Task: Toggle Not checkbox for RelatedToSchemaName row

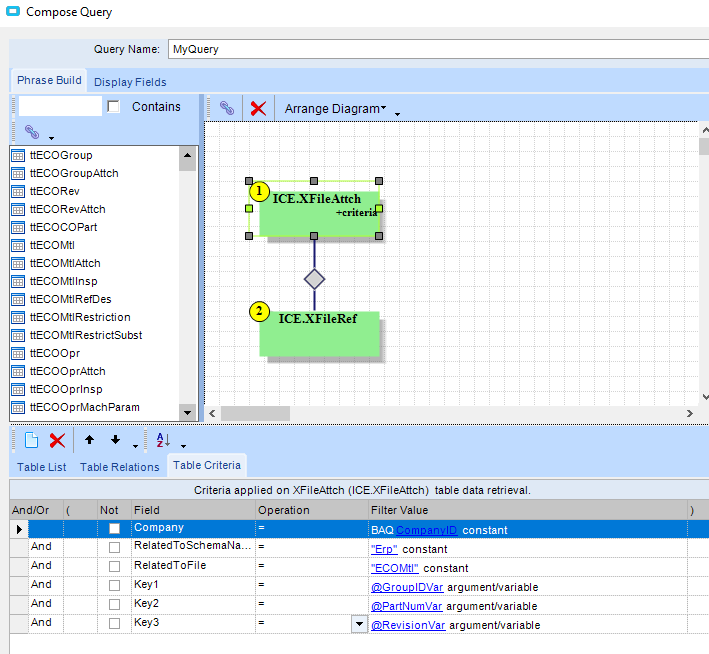Action: 114,547
